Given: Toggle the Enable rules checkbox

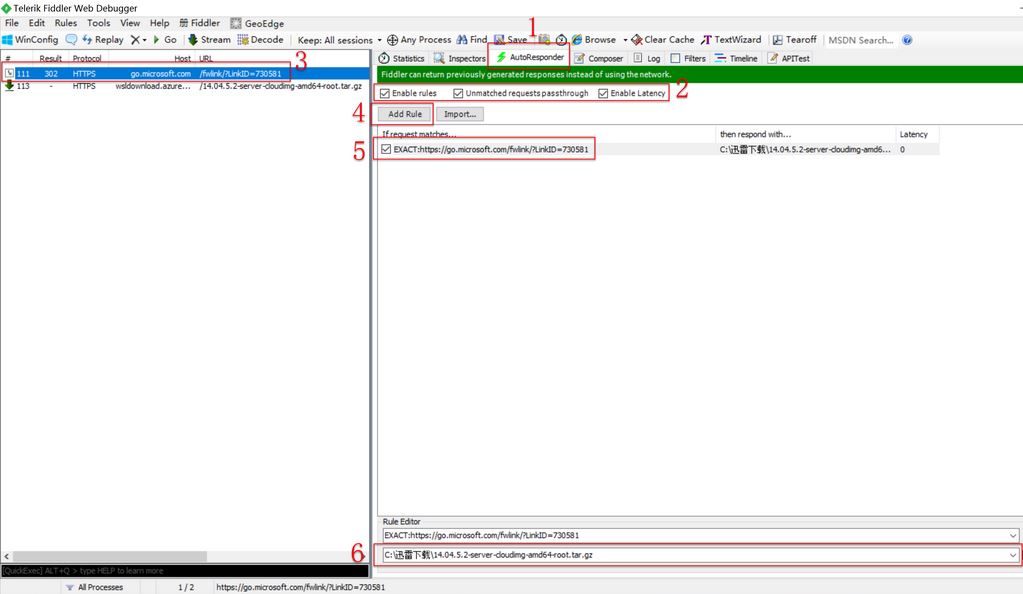Looking at the screenshot, I should coord(385,93).
